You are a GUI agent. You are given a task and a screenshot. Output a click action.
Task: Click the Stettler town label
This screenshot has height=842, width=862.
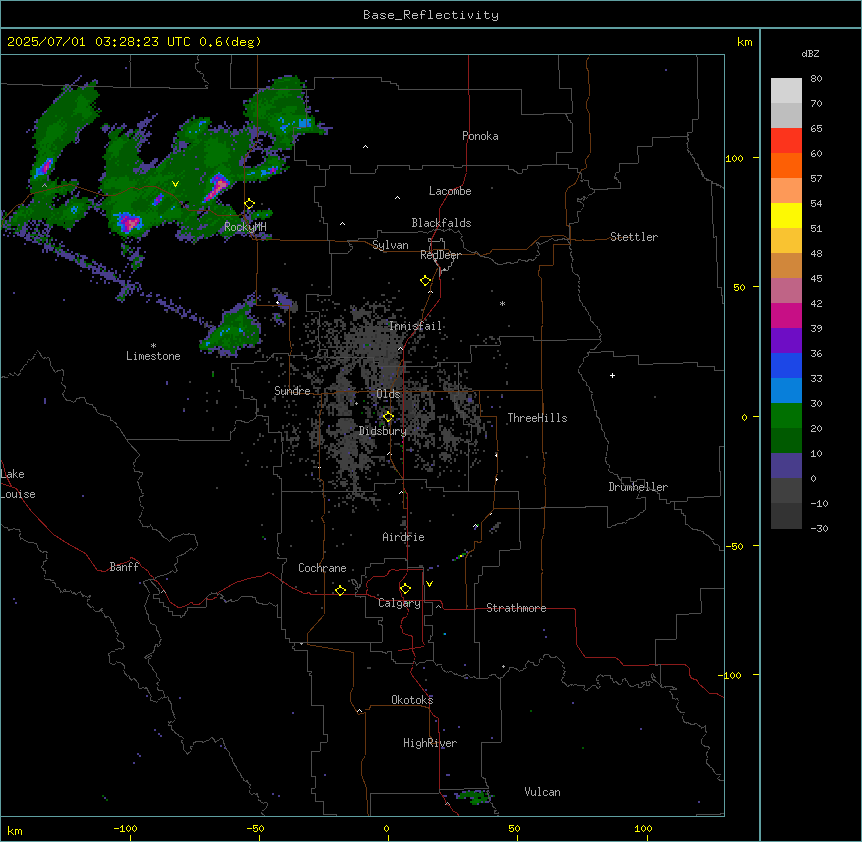(633, 237)
